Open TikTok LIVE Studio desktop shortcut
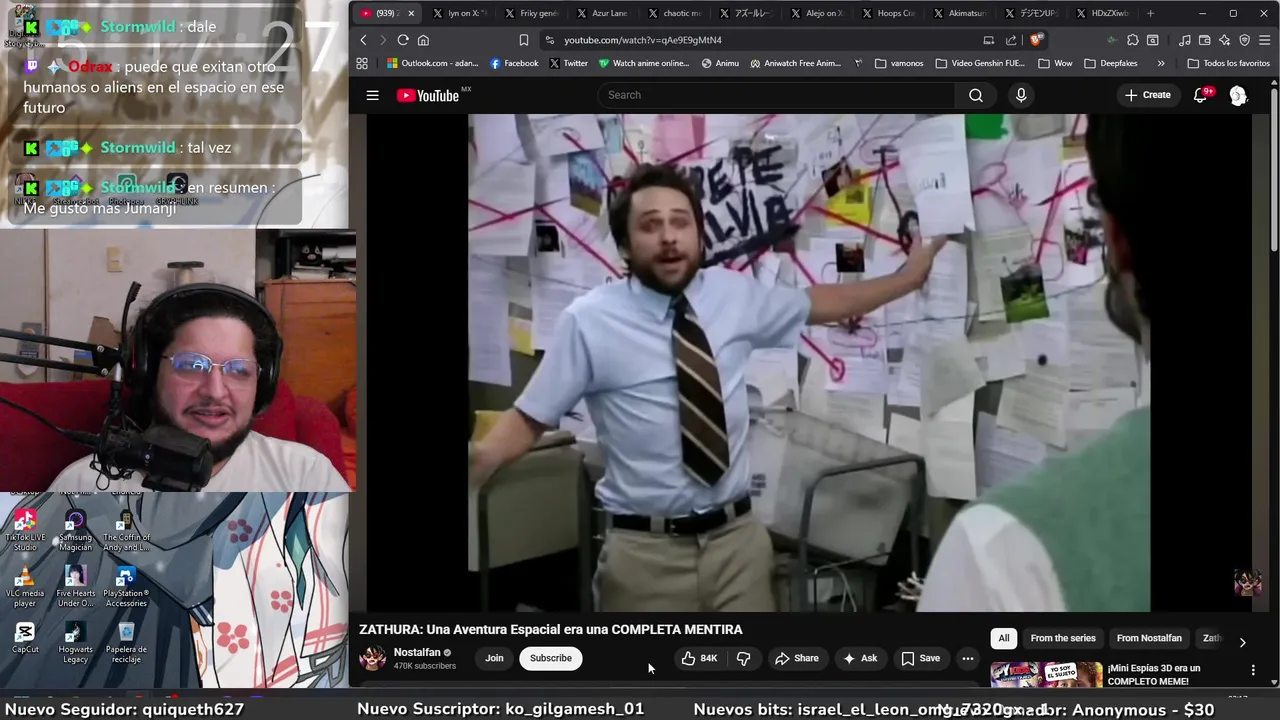Screen dimensions: 1280x720 click(25, 531)
